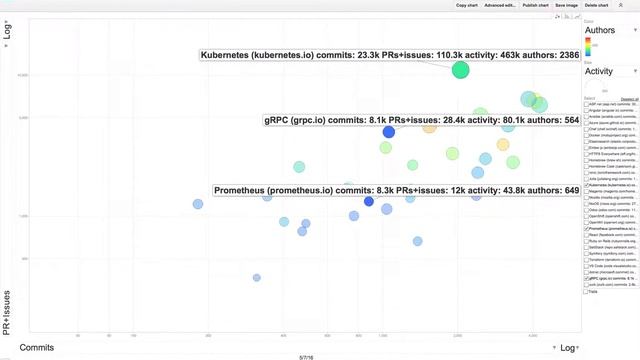Click Save image
The image size is (640, 360).
(567, 5)
